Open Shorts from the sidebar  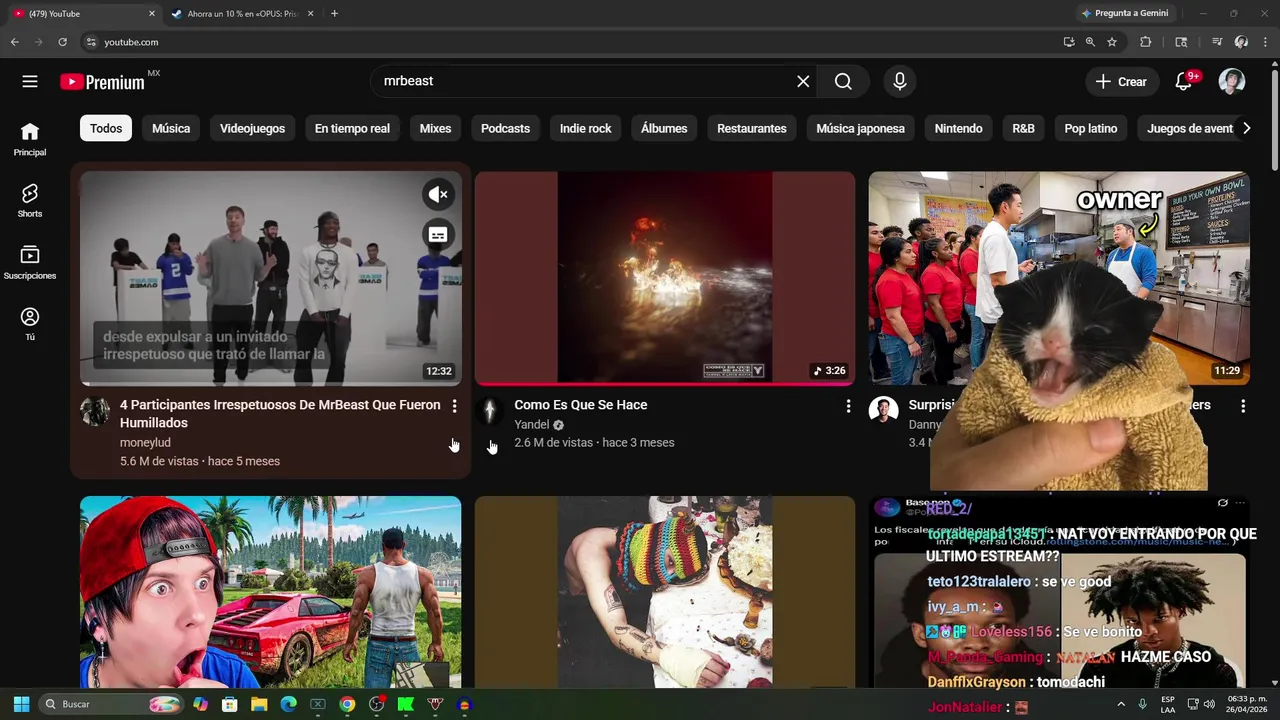click(x=30, y=200)
